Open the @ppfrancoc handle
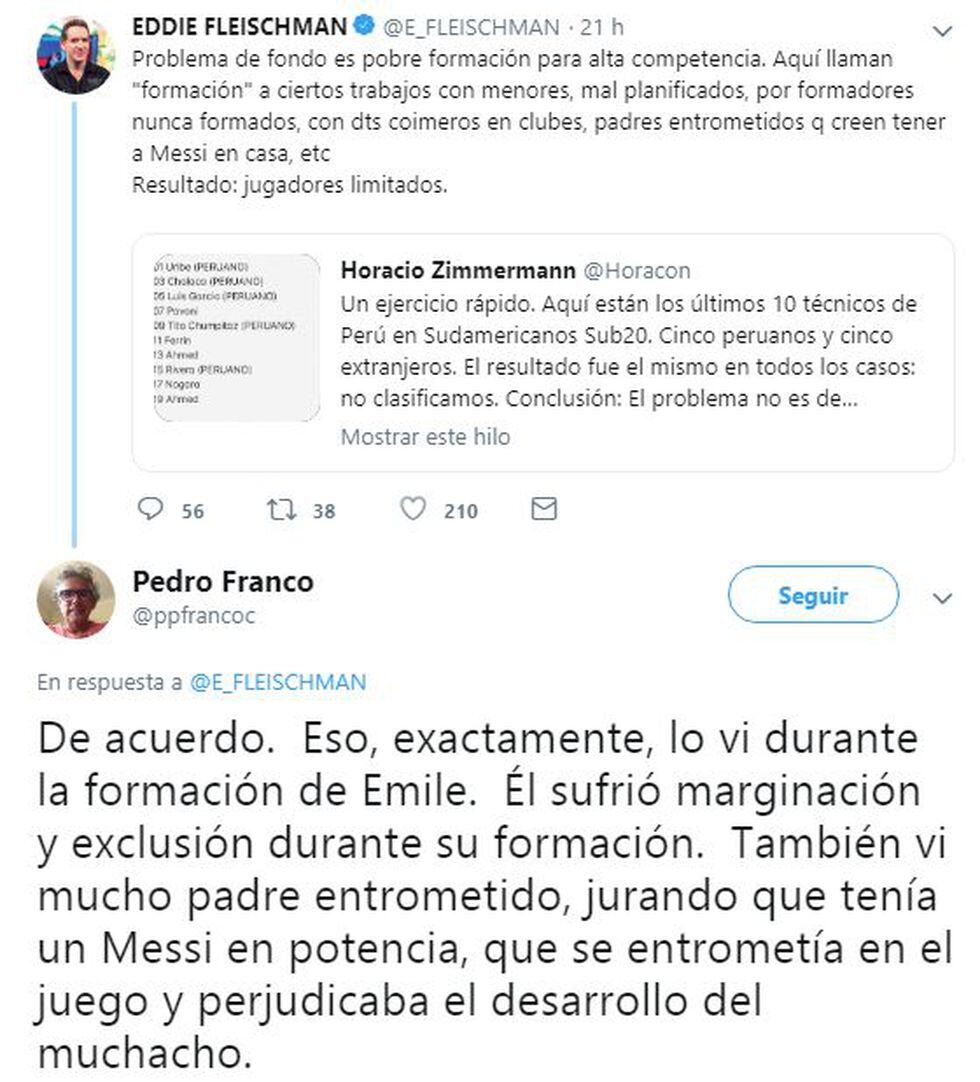980x1082 pixels. pyautogui.click(x=193, y=616)
